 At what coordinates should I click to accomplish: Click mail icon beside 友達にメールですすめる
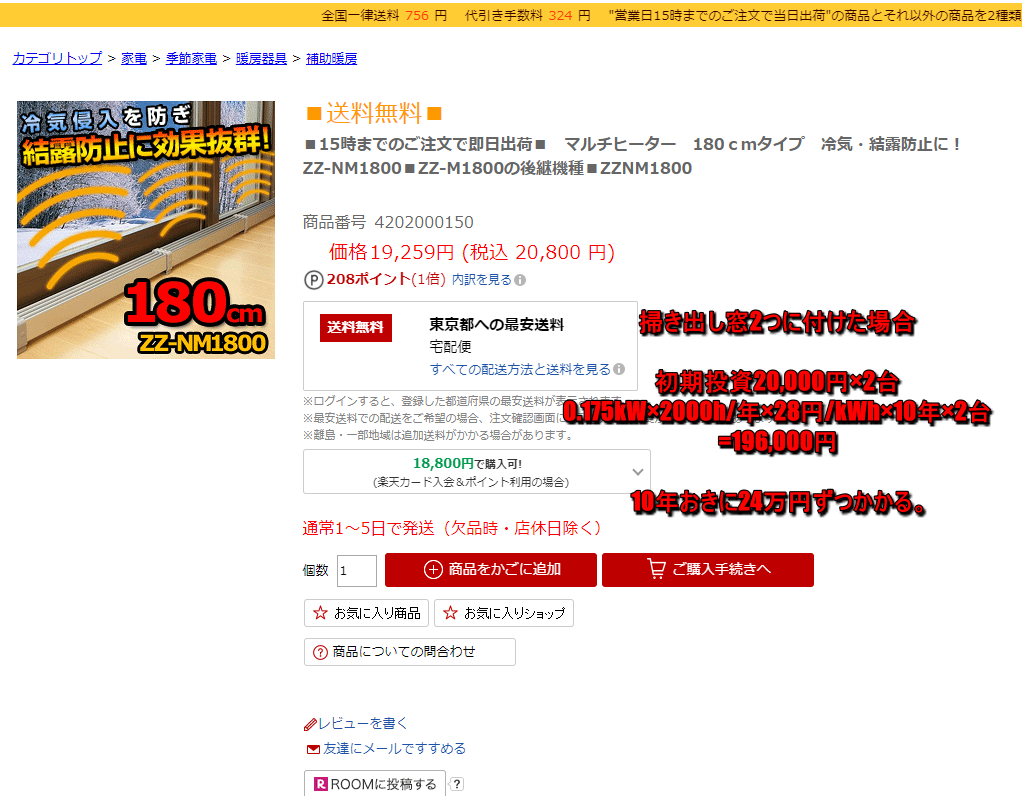click(314, 750)
